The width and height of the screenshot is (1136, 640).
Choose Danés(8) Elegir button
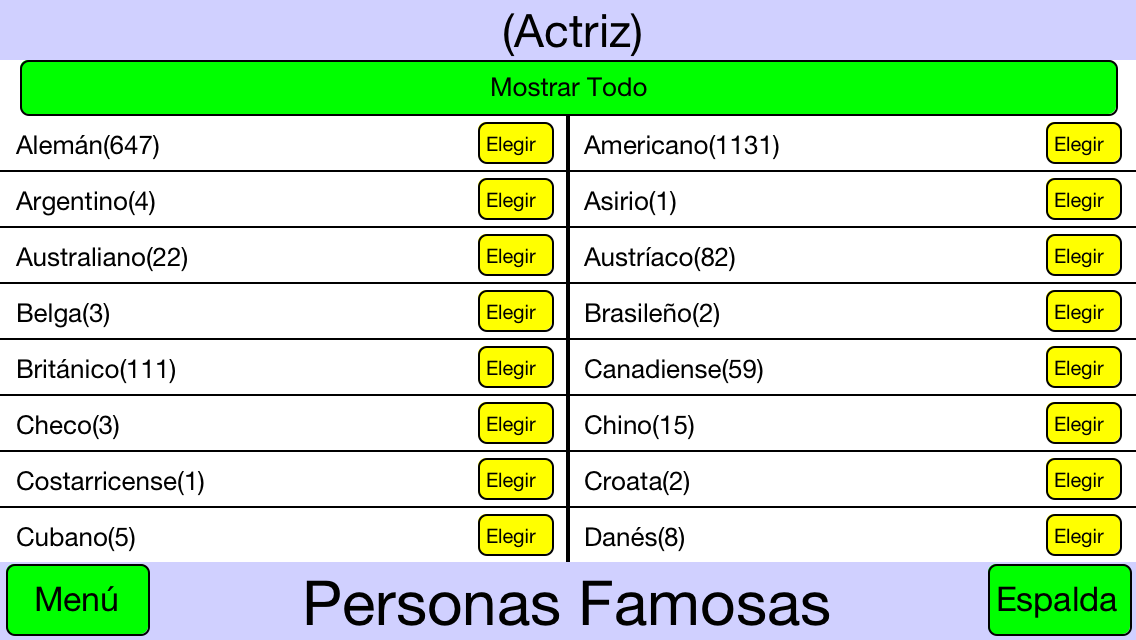[x=1084, y=535]
